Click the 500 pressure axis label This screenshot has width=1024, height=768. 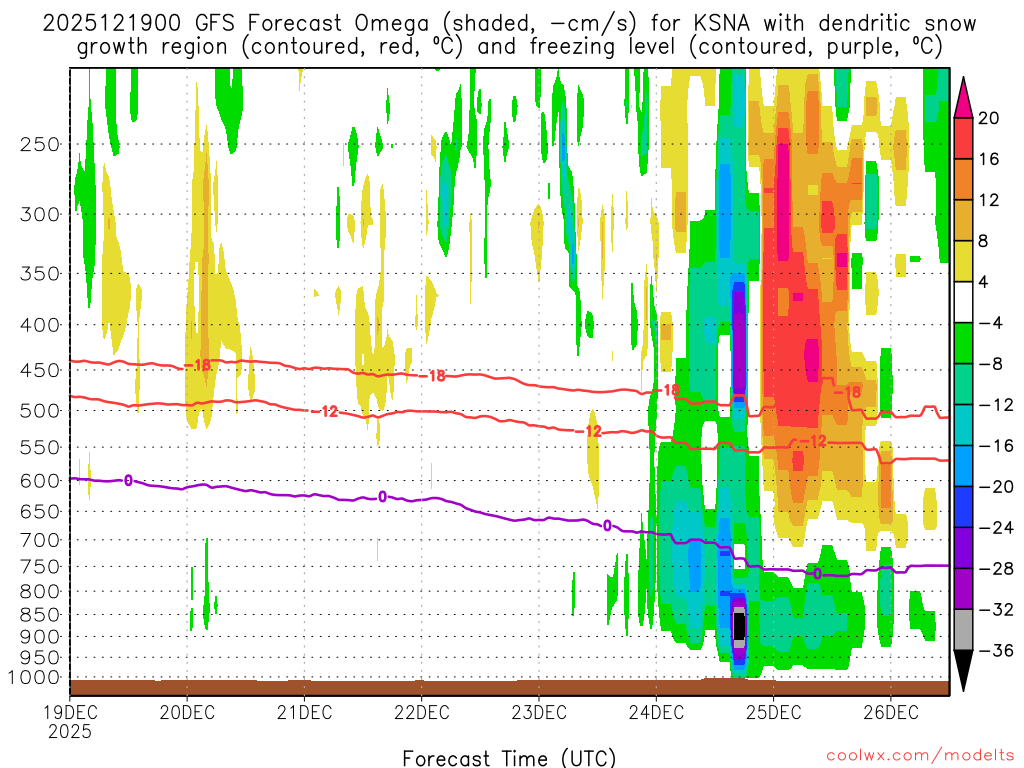point(40,411)
